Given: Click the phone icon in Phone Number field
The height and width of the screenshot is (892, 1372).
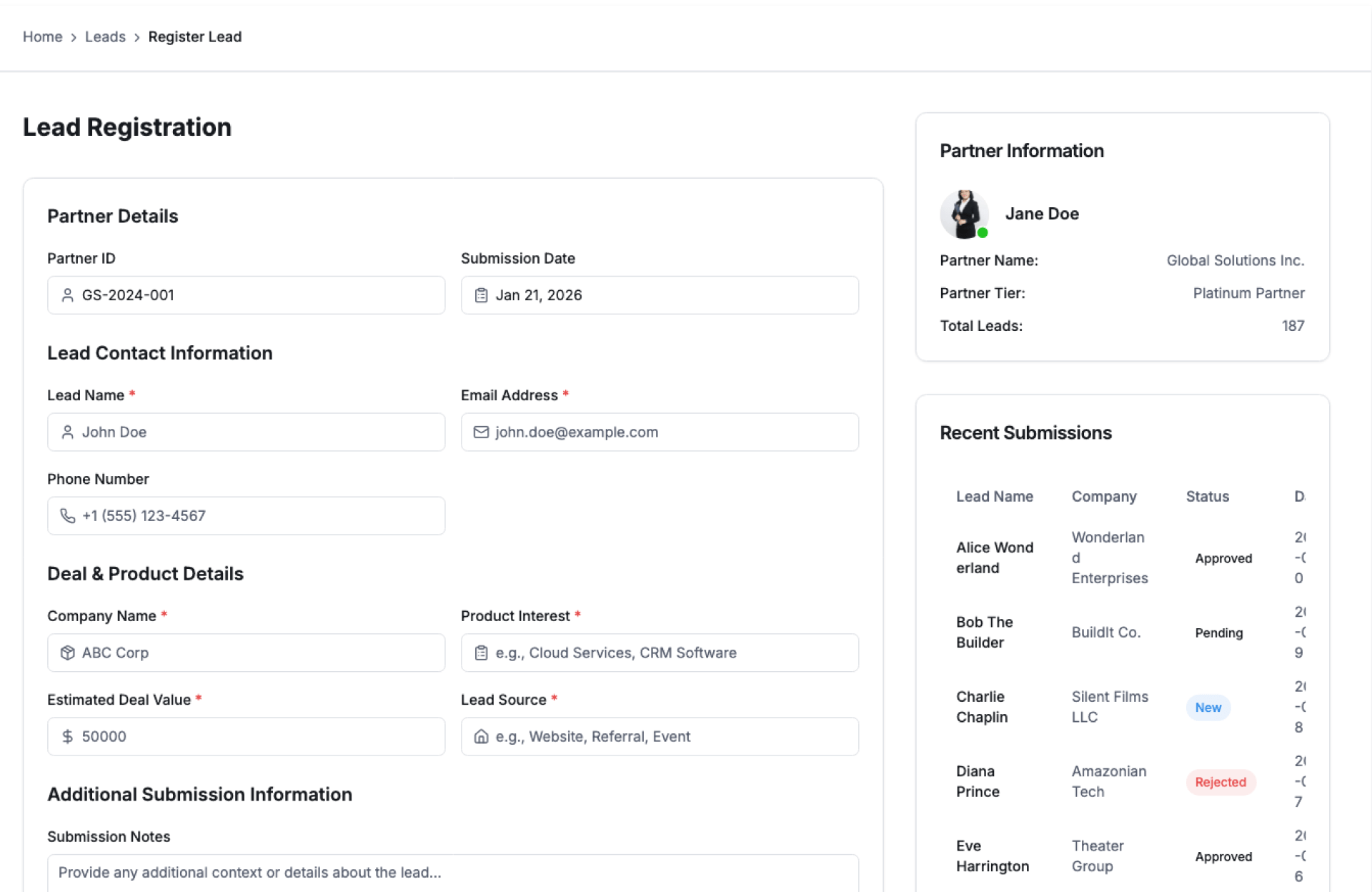Looking at the screenshot, I should point(67,515).
